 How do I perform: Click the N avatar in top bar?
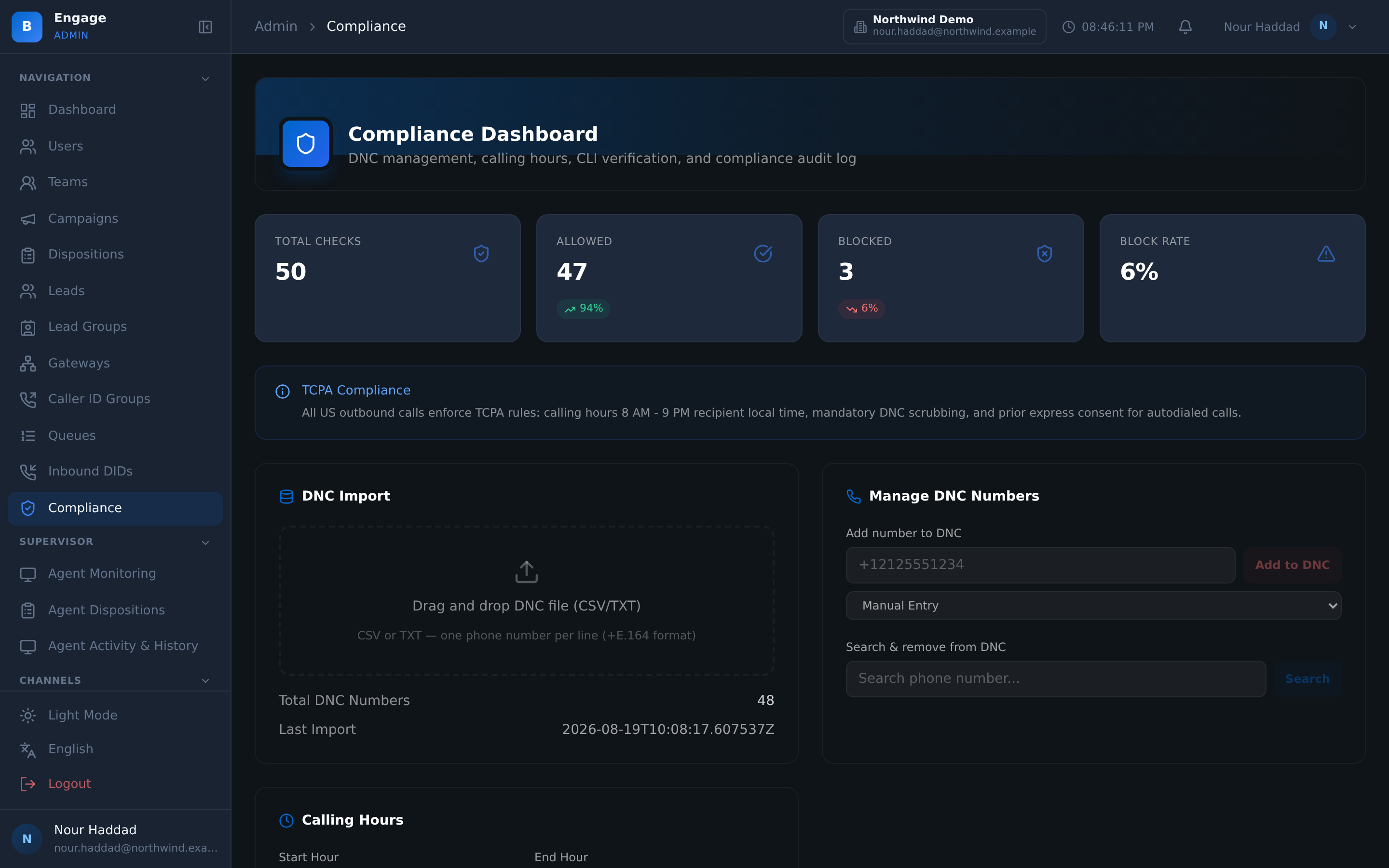point(1323,27)
